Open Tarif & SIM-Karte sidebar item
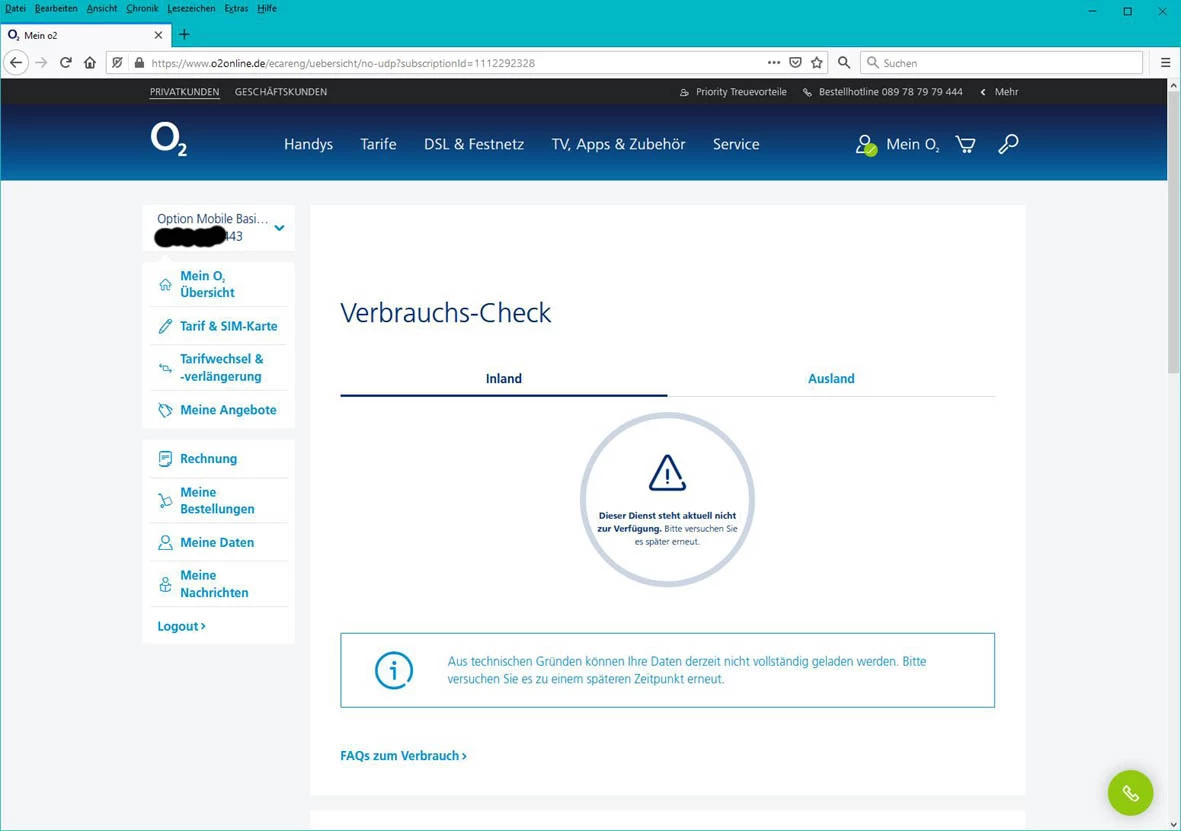Viewport: 1181px width, 831px height. tap(218, 325)
